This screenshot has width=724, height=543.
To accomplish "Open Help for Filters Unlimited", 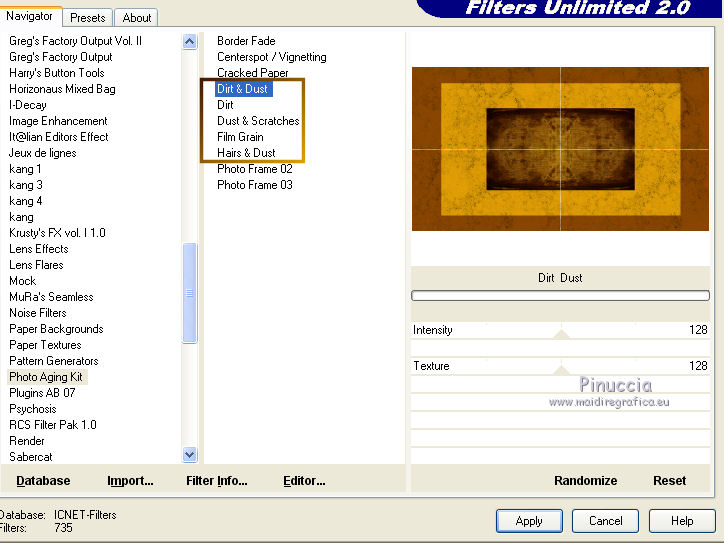I will pyautogui.click(x=682, y=521).
